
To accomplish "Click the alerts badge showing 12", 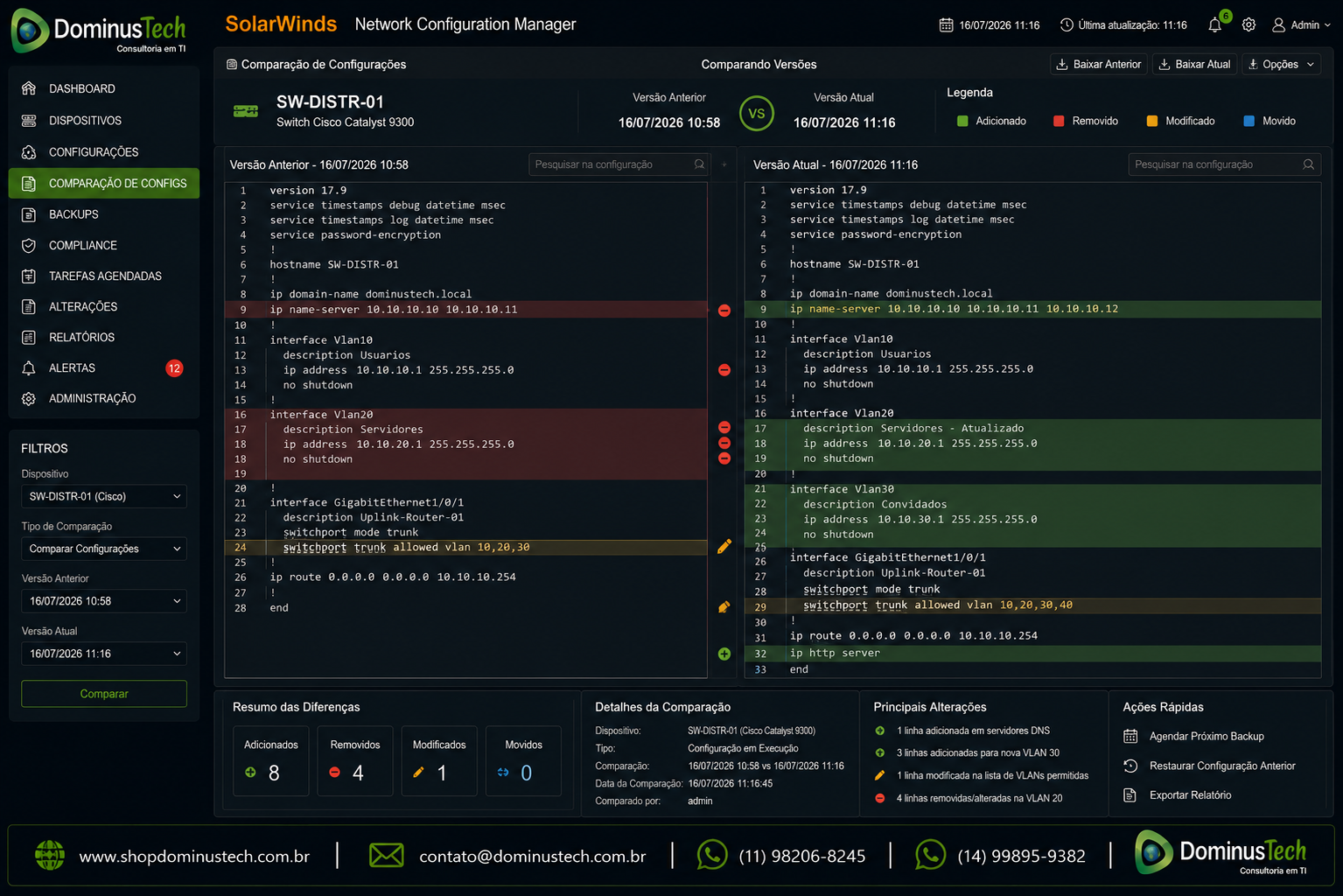I will click(174, 368).
